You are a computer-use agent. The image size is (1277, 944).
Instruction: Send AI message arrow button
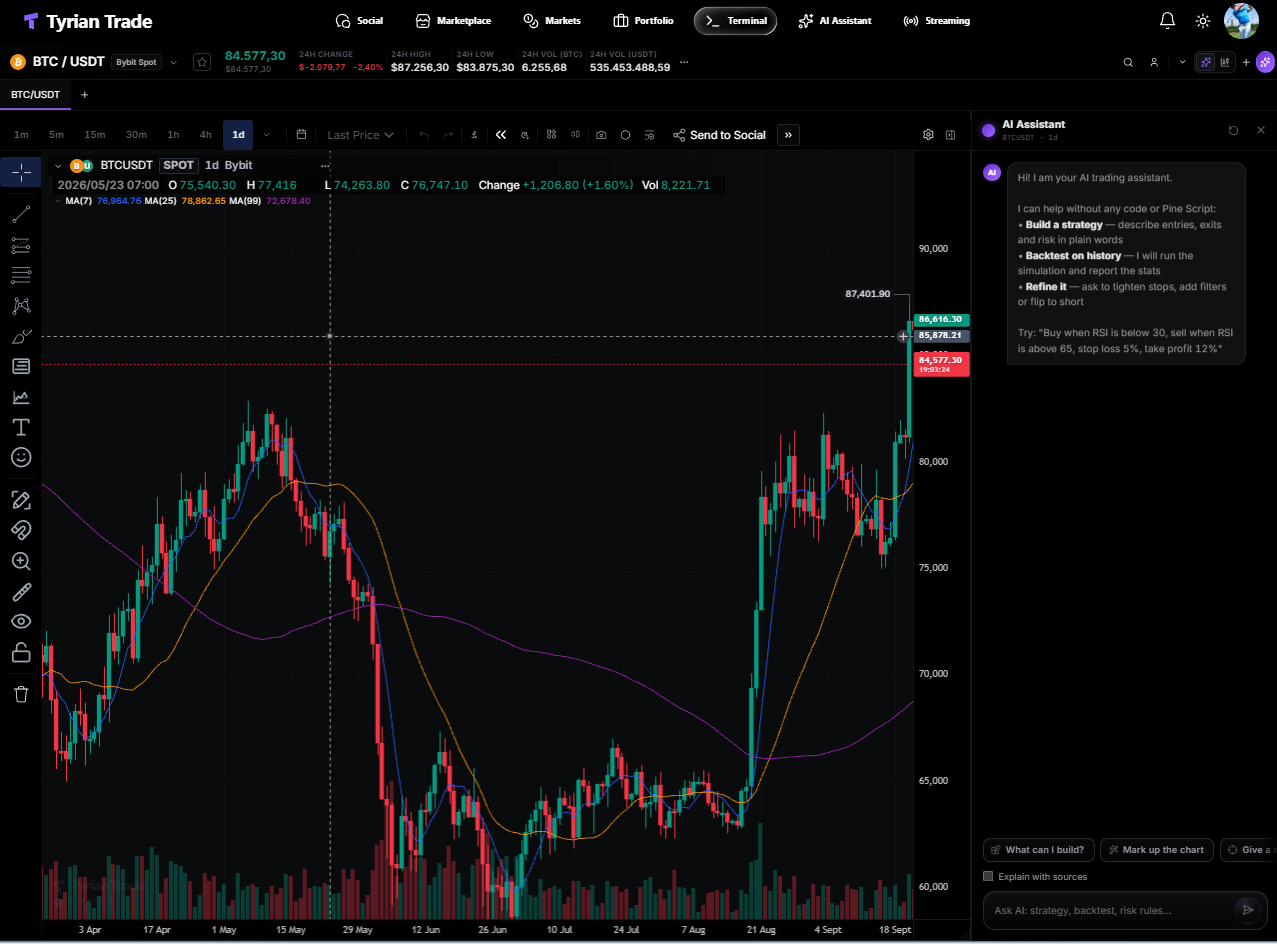(x=1247, y=909)
